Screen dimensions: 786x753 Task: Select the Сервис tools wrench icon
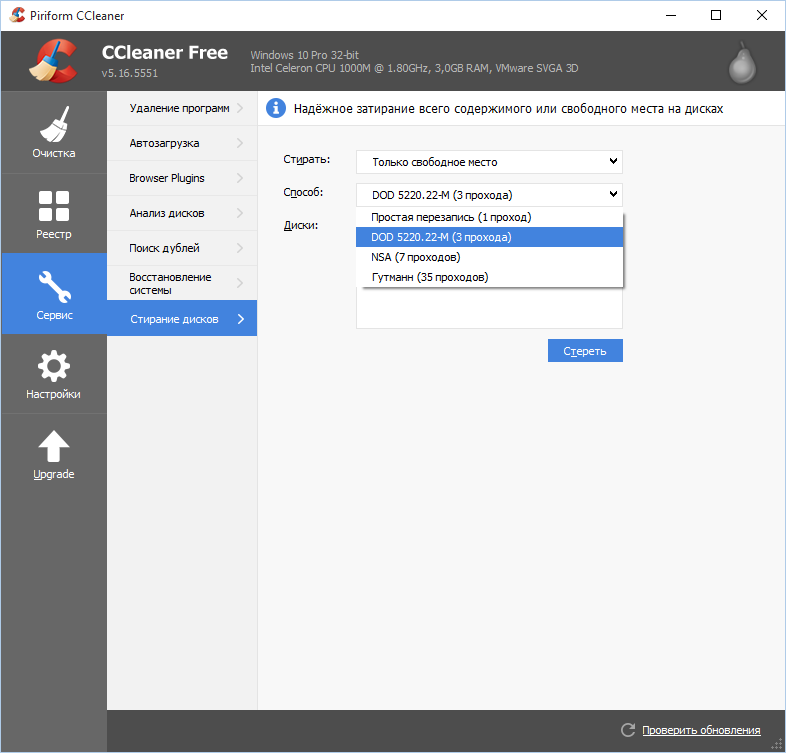[54, 287]
